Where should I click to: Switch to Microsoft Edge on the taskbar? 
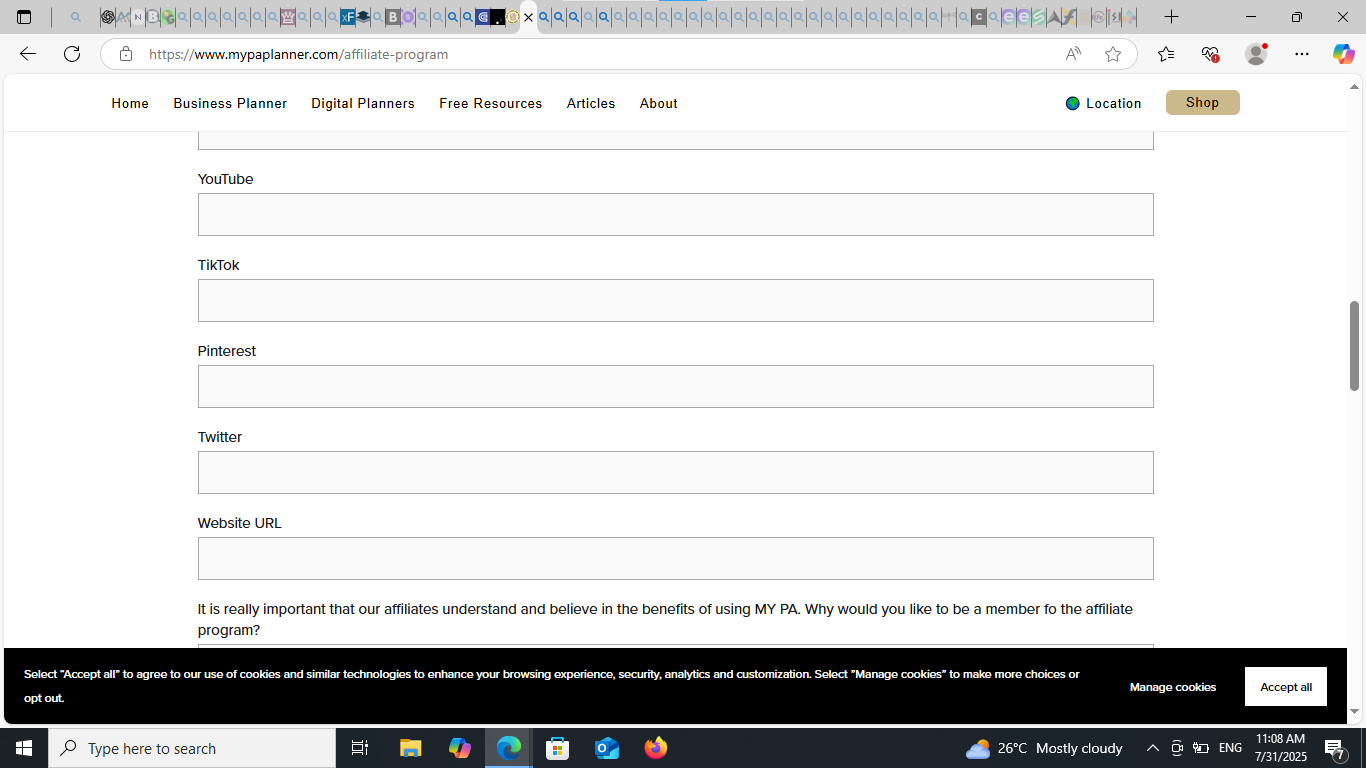point(509,748)
